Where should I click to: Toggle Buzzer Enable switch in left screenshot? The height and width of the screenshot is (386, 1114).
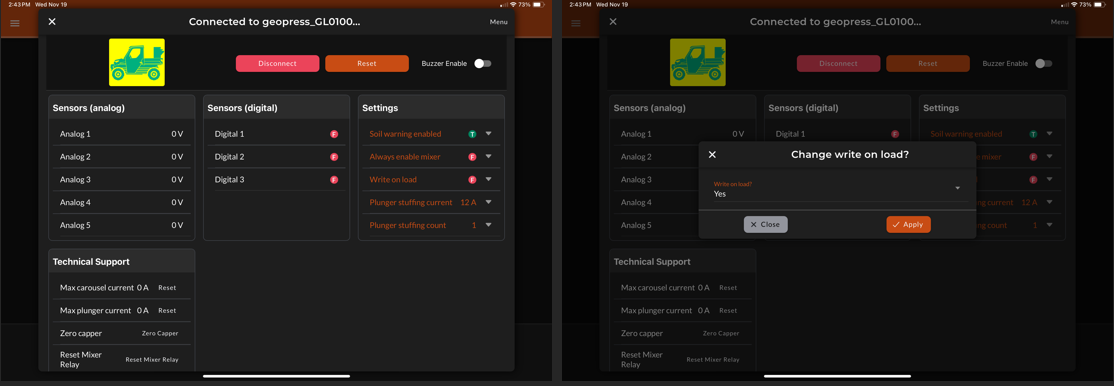(483, 63)
